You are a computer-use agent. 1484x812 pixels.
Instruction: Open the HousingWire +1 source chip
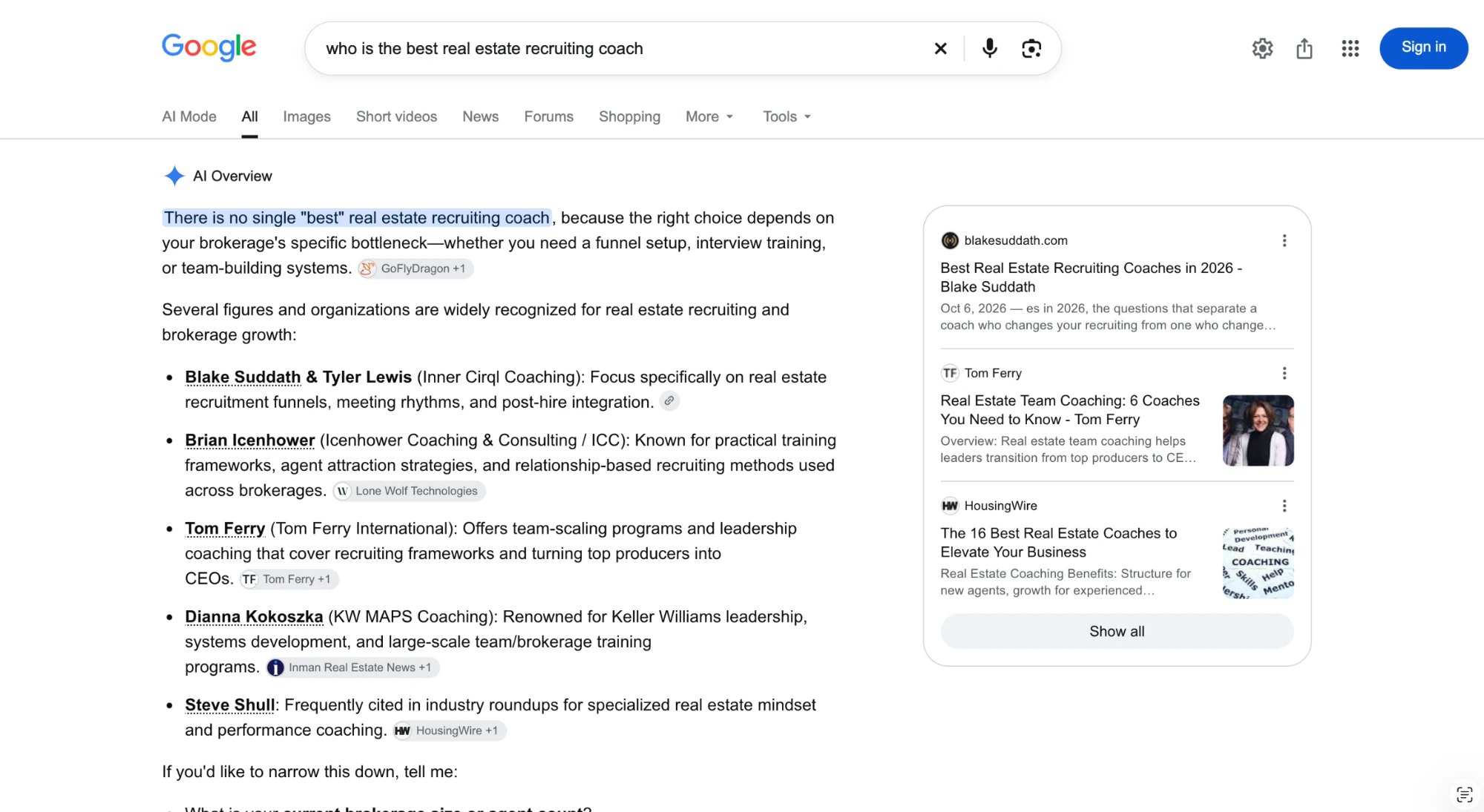tap(450, 730)
